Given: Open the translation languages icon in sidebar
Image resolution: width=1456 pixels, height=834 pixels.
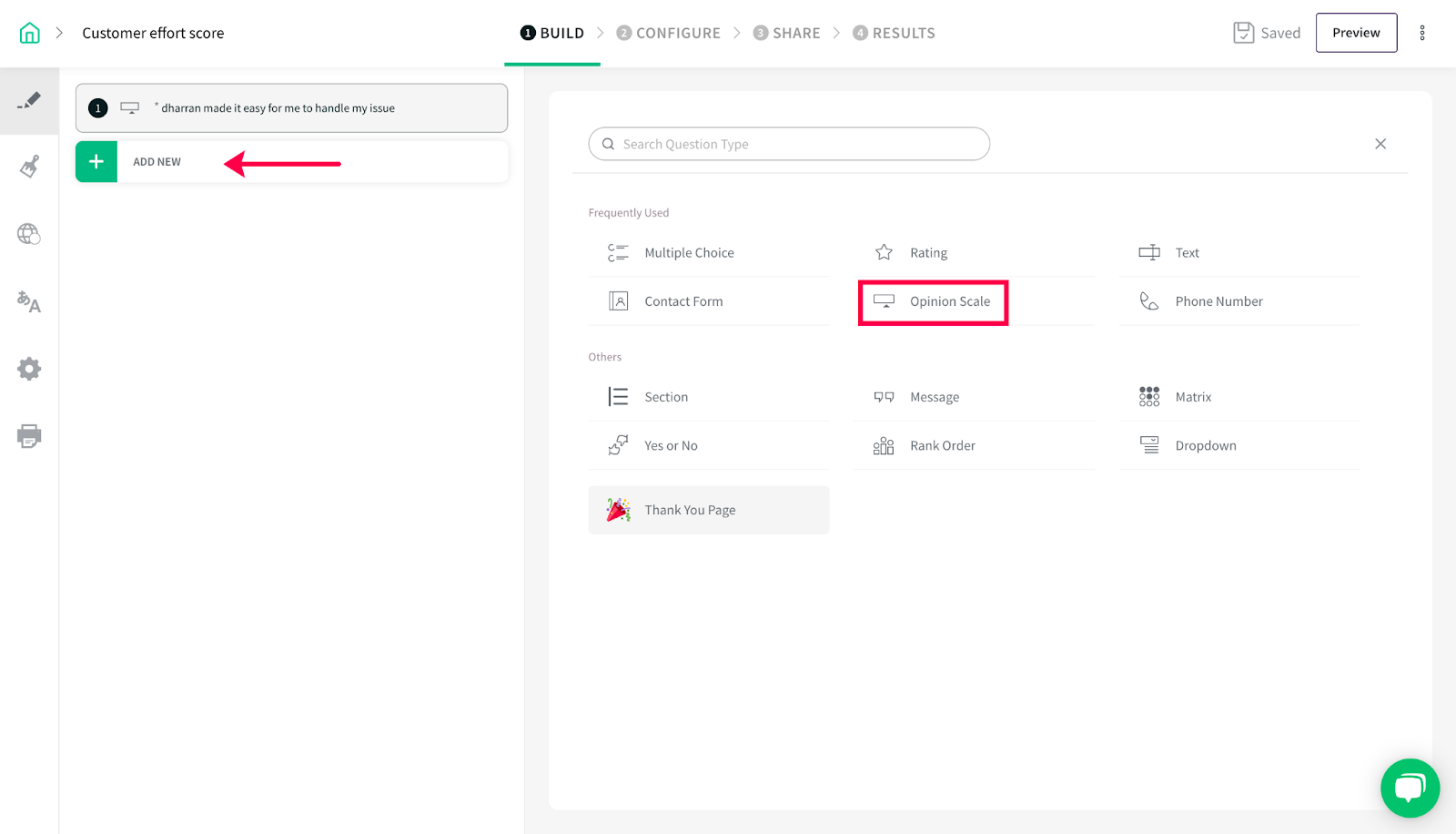Looking at the screenshot, I should point(29,301).
